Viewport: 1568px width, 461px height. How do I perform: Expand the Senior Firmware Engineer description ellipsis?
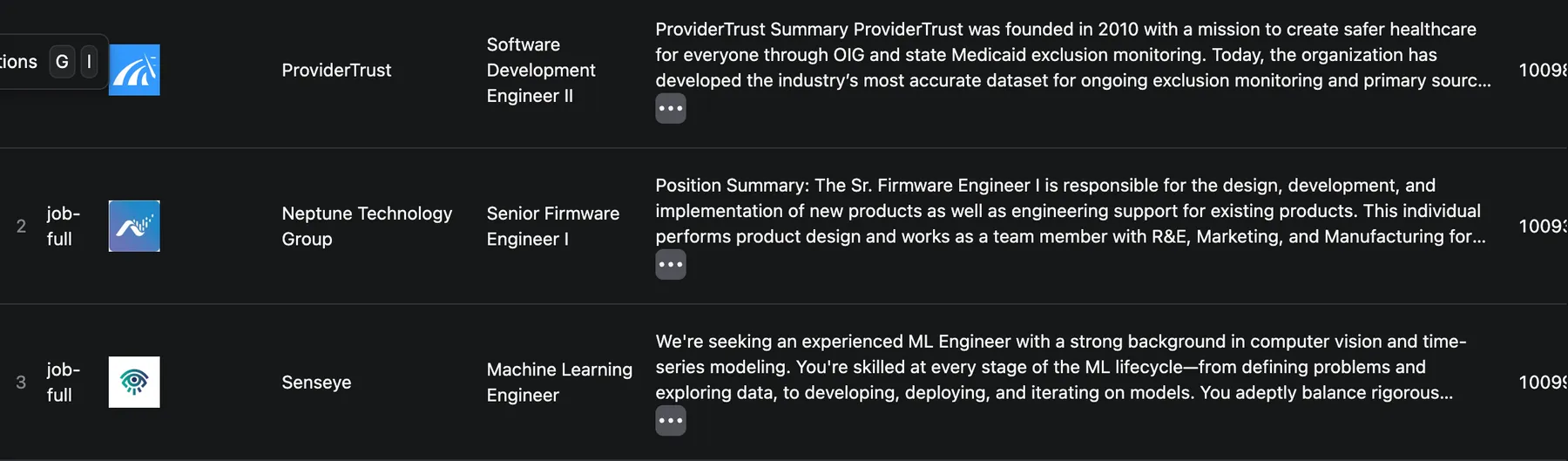pyautogui.click(x=671, y=265)
